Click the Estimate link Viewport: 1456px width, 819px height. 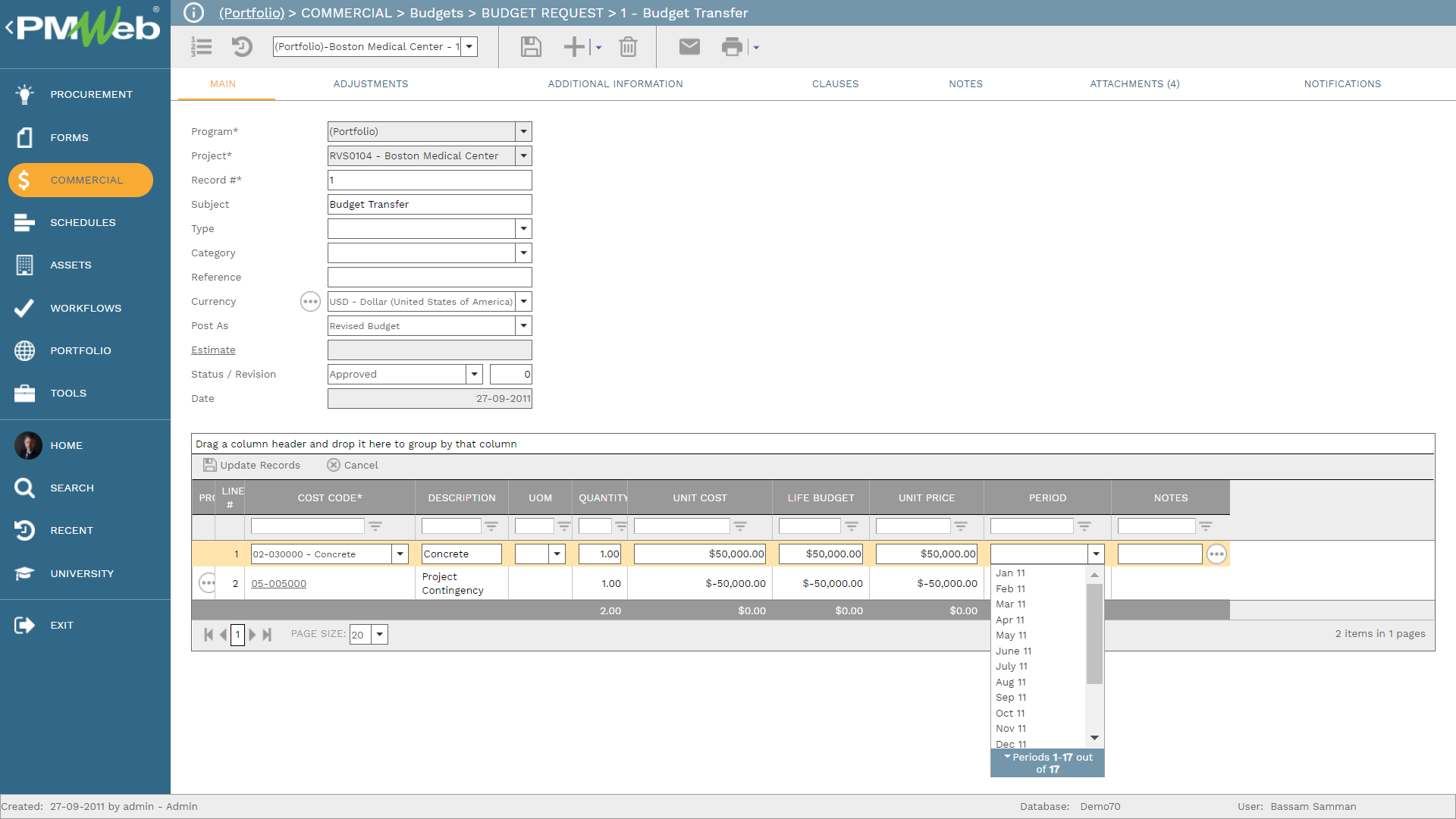click(213, 350)
